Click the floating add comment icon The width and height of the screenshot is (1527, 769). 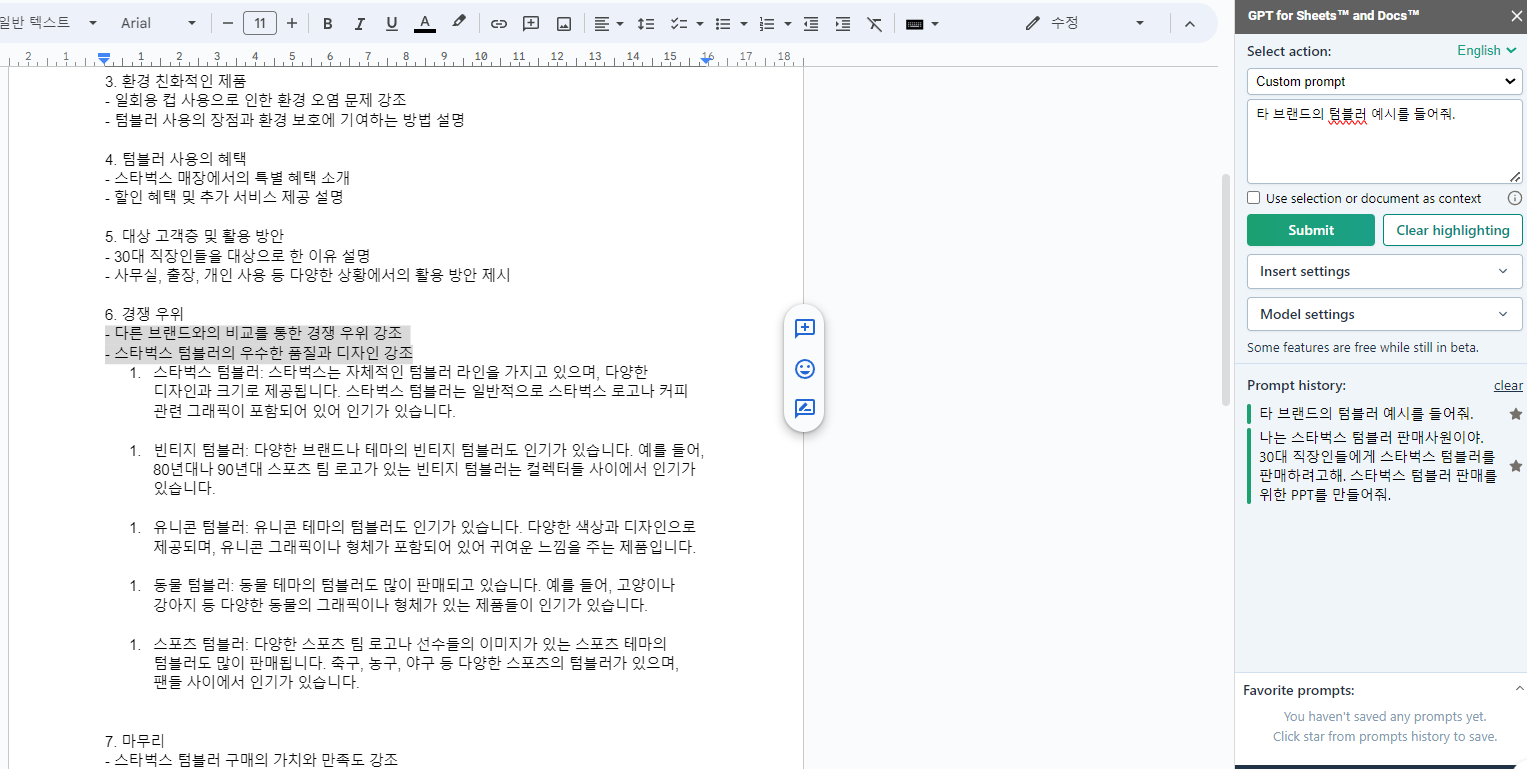pyautogui.click(x=804, y=328)
